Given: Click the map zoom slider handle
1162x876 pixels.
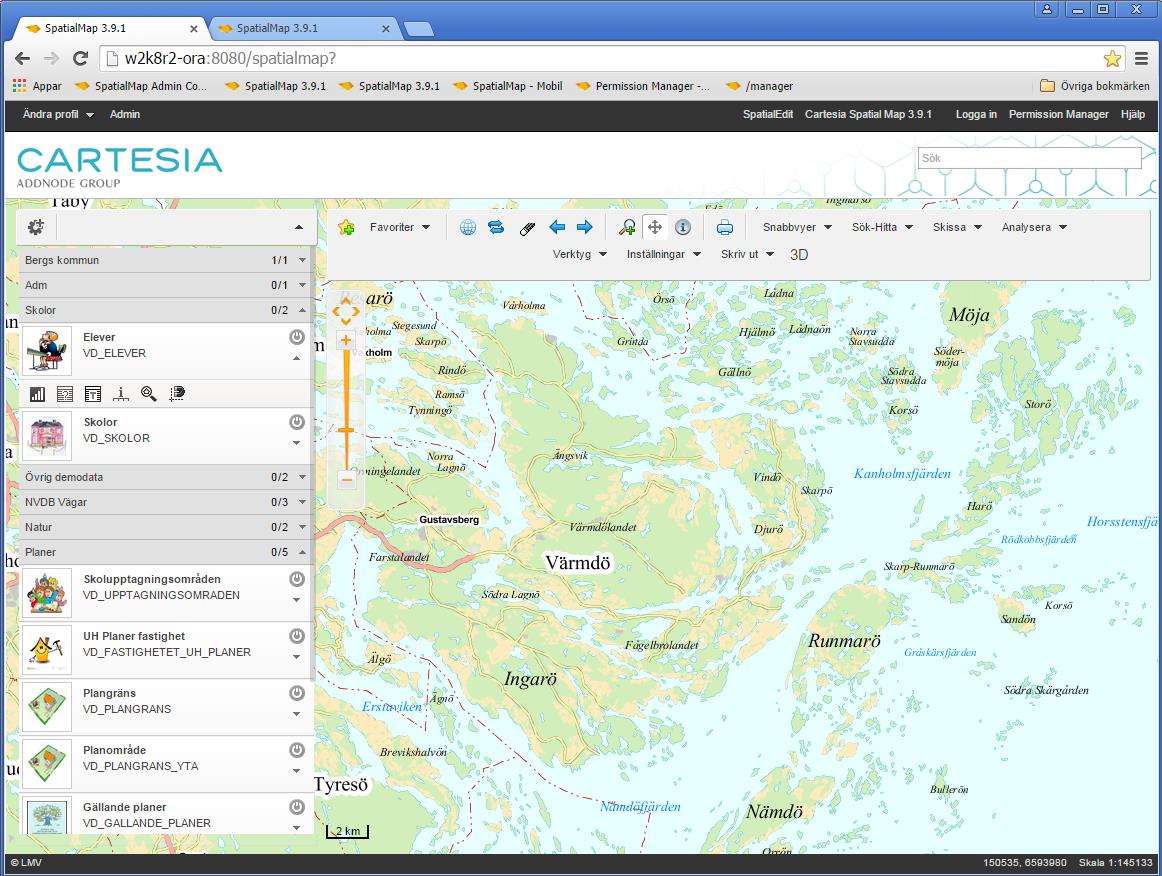Looking at the screenshot, I should (x=346, y=430).
